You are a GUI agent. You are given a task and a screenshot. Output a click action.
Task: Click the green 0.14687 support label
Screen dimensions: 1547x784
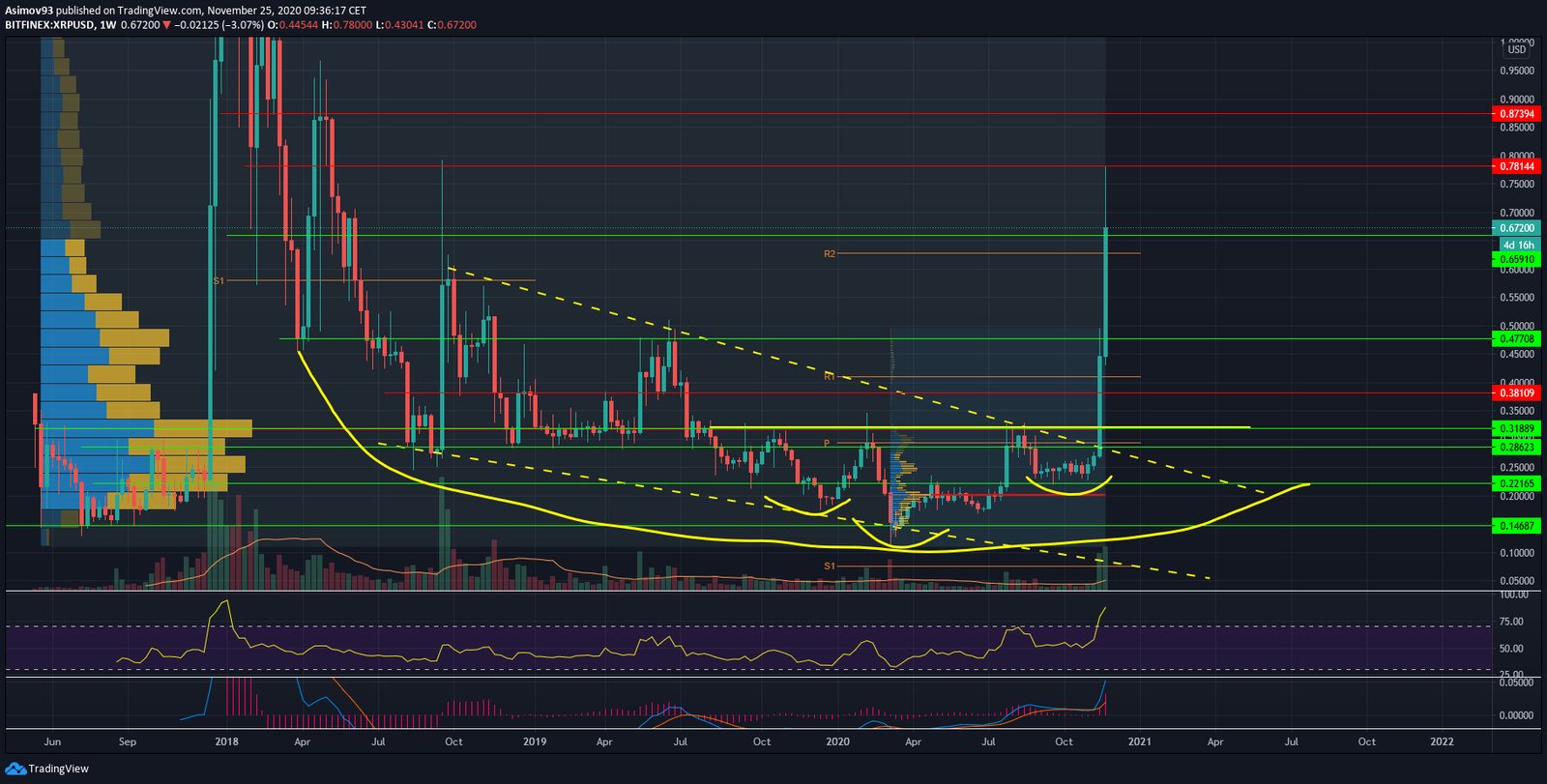point(1517,526)
